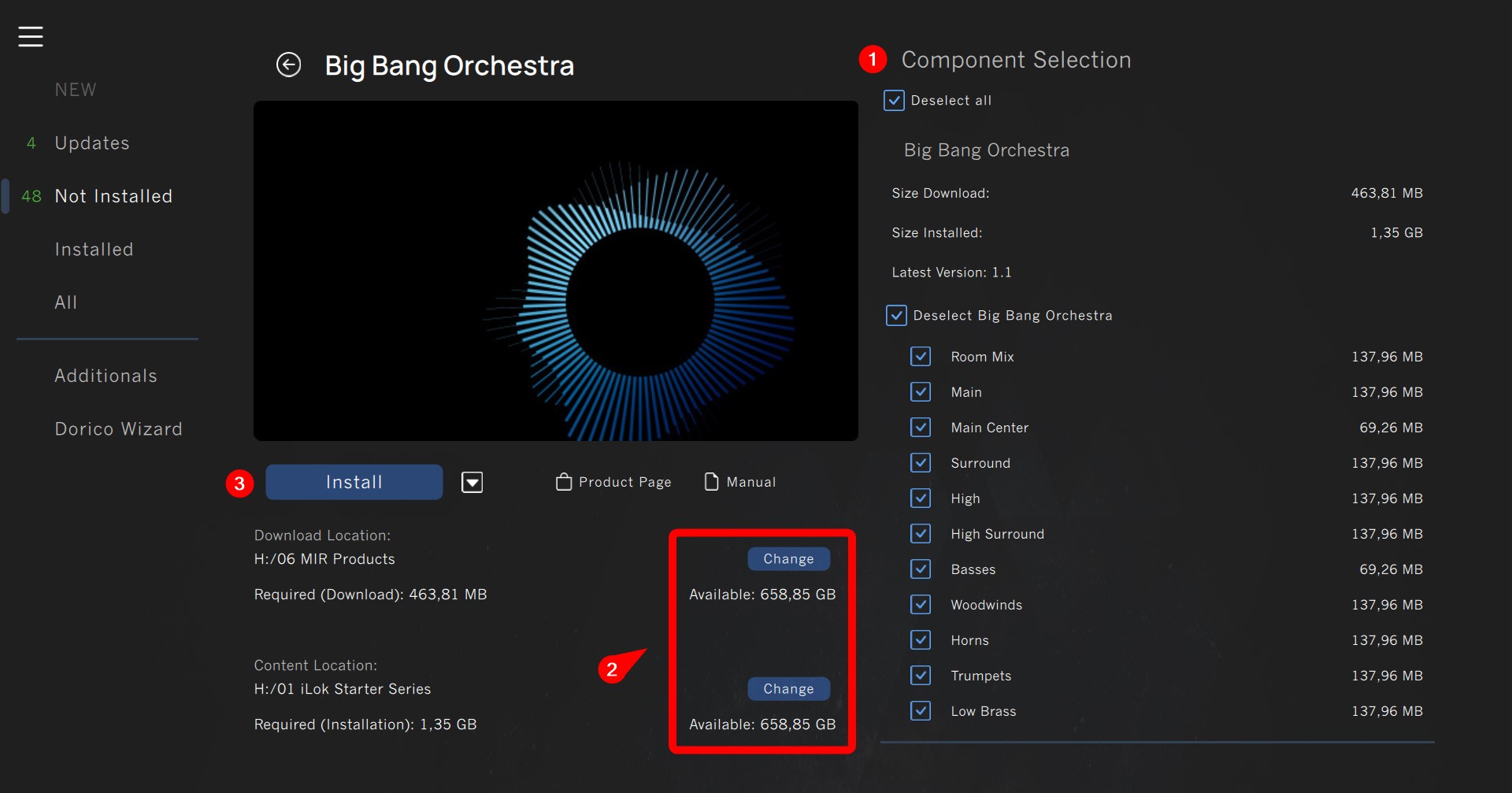Uncheck the Horns component
Image resolution: width=1512 pixels, height=793 pixels.
click(x=921, y=640)
